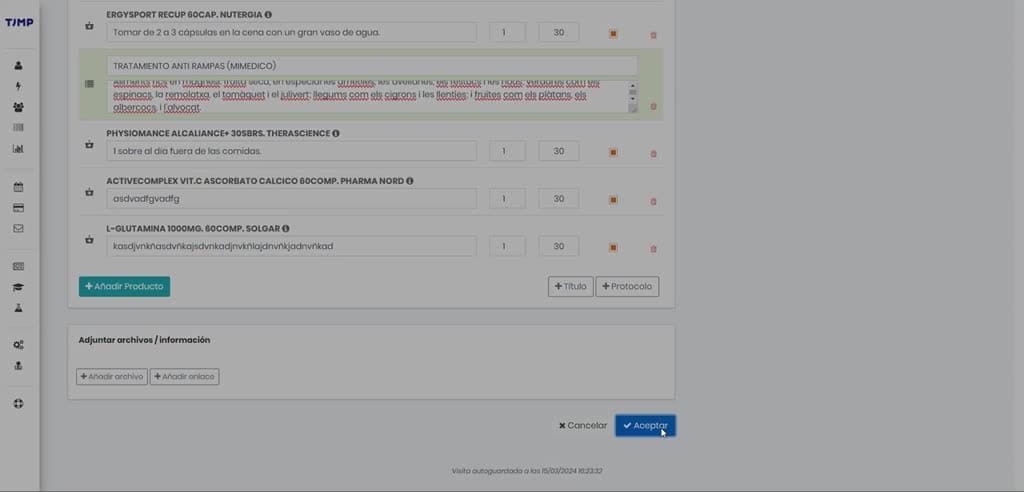Click the lightning bolt sidebar icon
The height and width of the screenshot is (492, 1024).
click(x=18, y=86)
